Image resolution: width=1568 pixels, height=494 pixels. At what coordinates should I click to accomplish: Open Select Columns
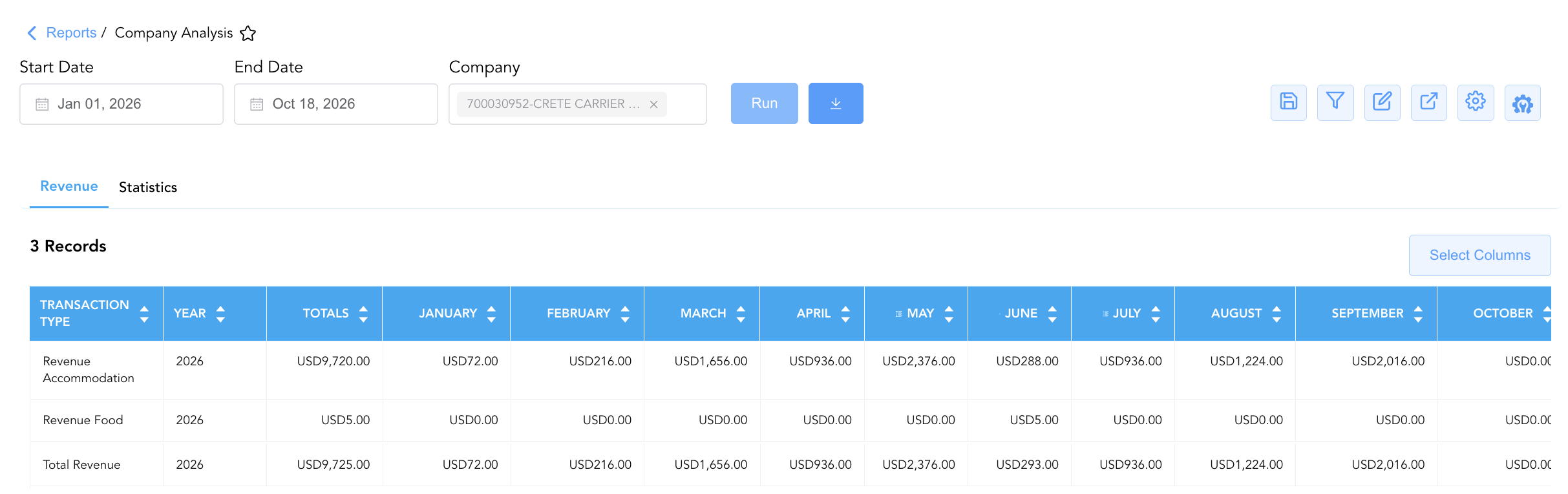tap(1480, 255)
